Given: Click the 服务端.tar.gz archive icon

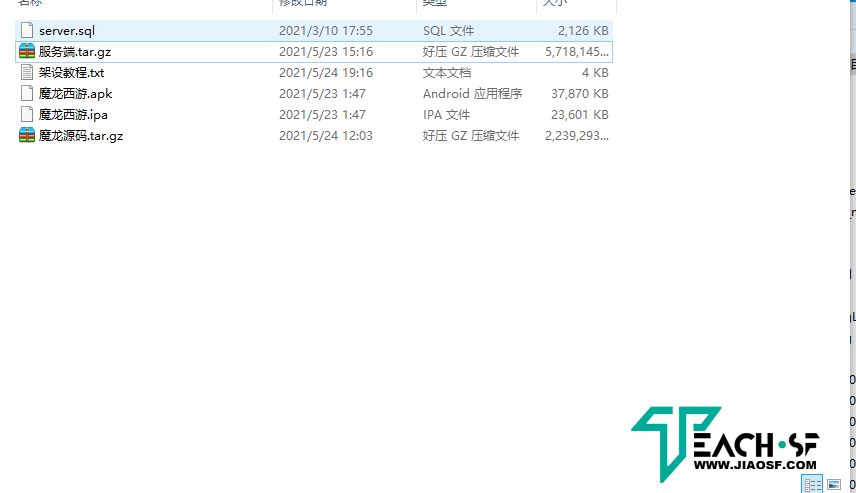Looking at the screenshot, I should click(x=27, y=51).
